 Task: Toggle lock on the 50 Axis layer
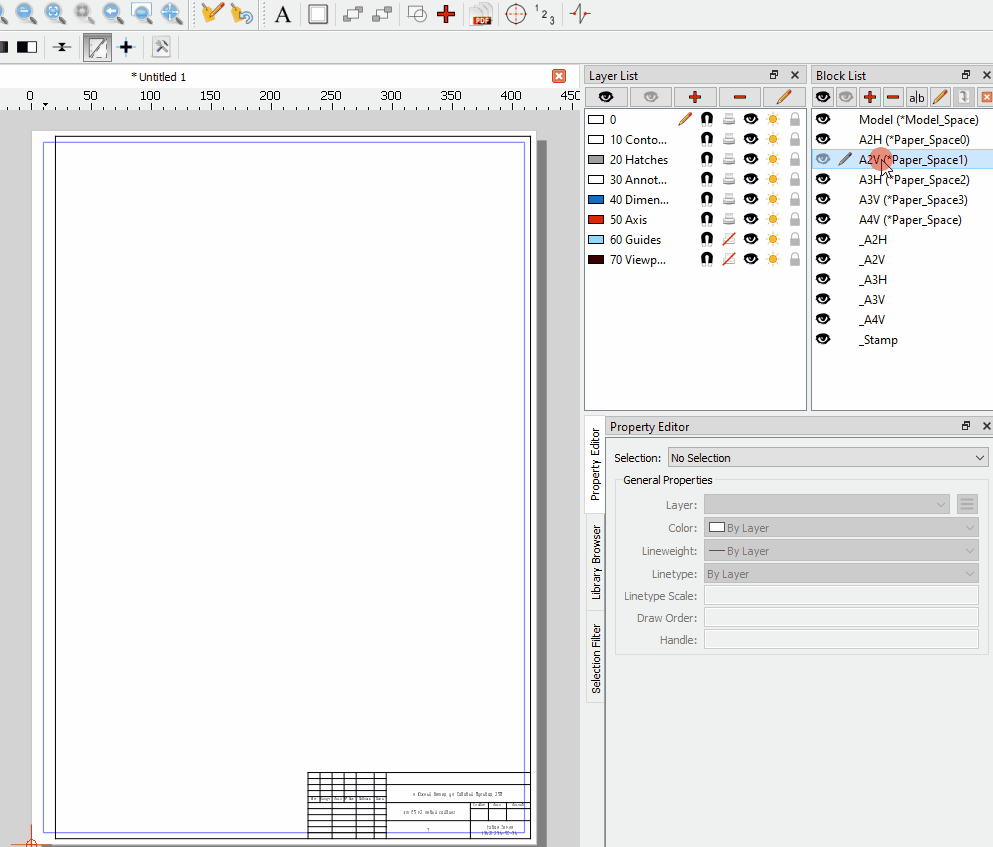coord(795,220)
